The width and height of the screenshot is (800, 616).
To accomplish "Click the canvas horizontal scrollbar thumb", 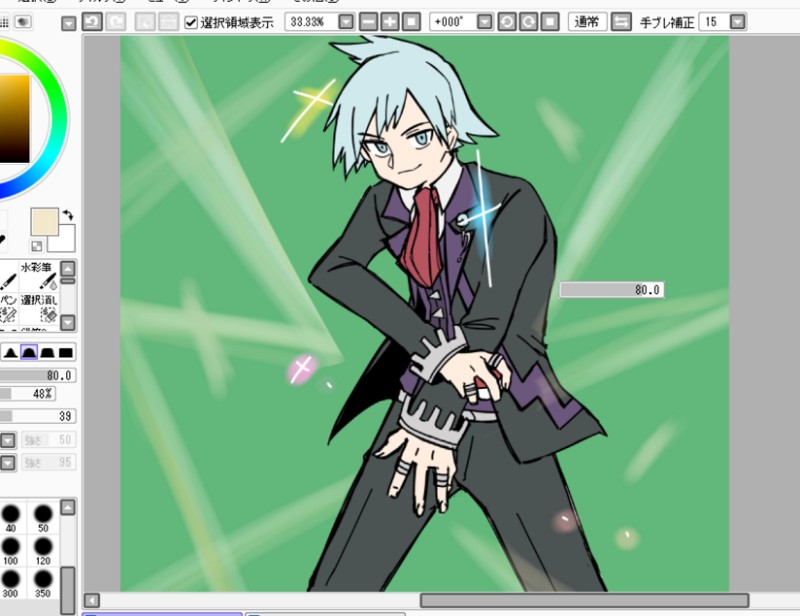I will 584,600.
